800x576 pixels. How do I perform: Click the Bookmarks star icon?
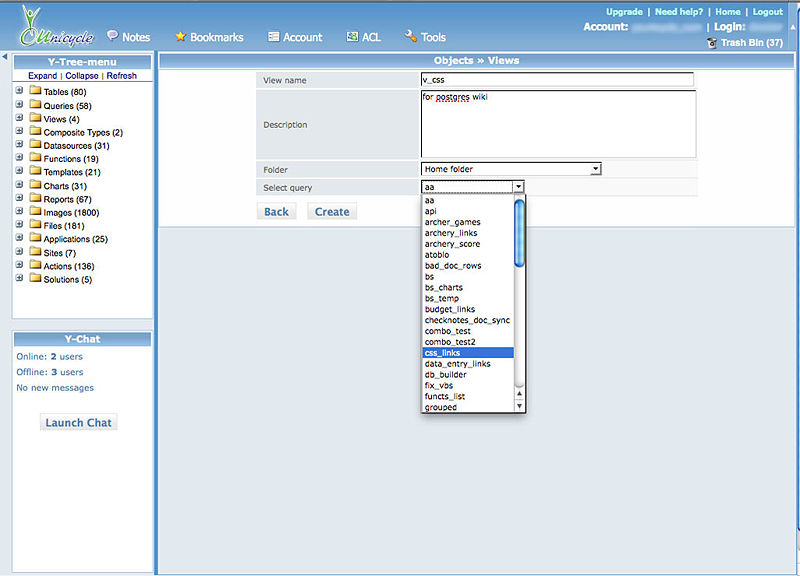[x=181, y=37]
